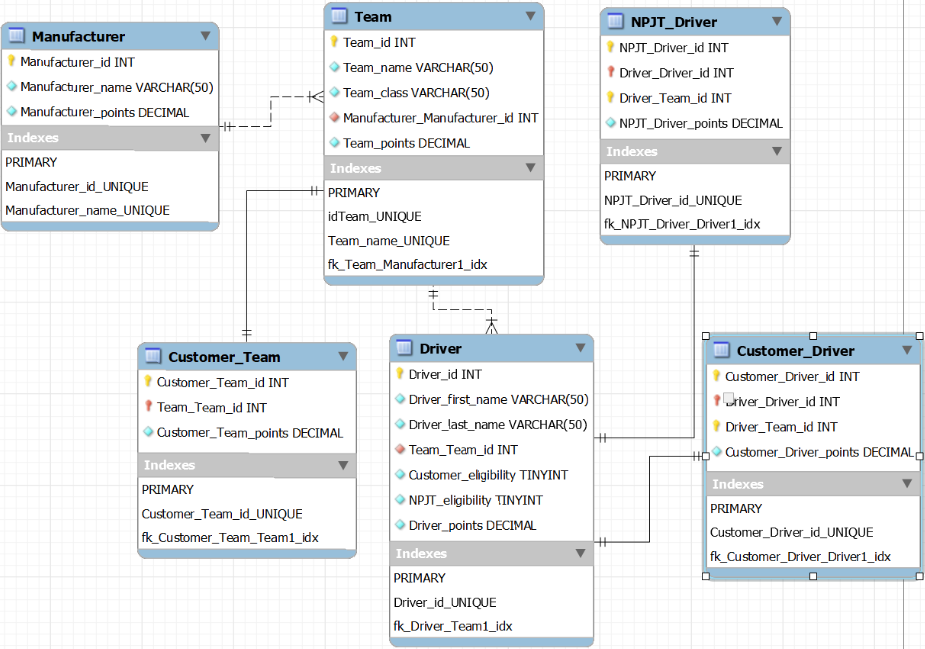Click the key icon beside Driver_id
Screen dimensions: 925x649
coord(398,374)
